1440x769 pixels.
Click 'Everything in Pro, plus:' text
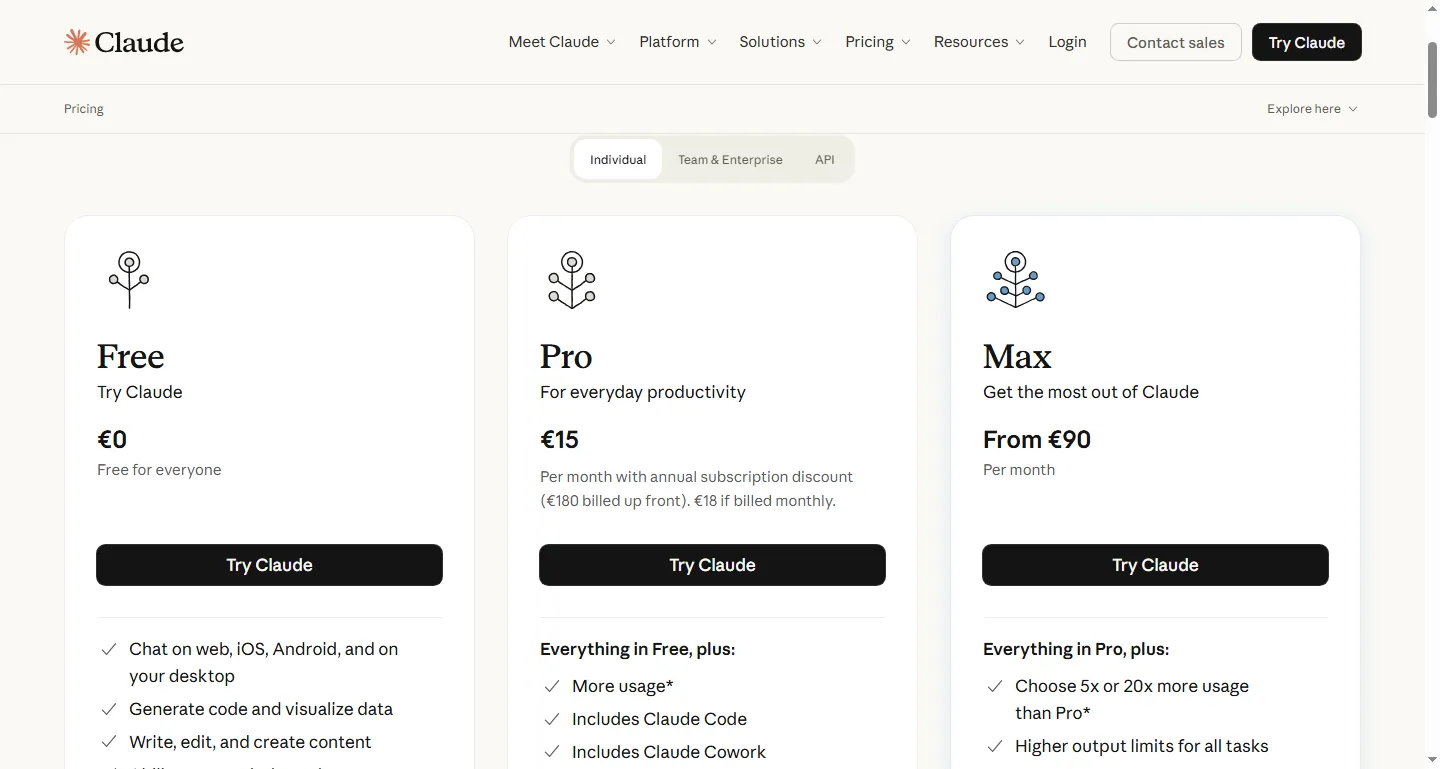(x=1076, y=649)
